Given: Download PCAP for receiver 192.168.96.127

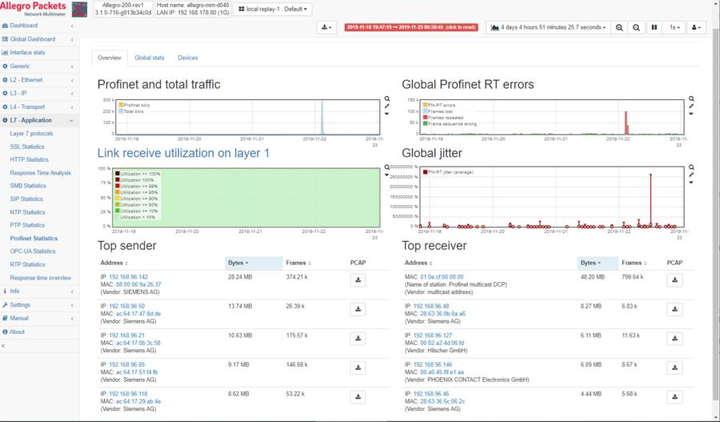Looking at the screenshot, I should pos(675,338).
